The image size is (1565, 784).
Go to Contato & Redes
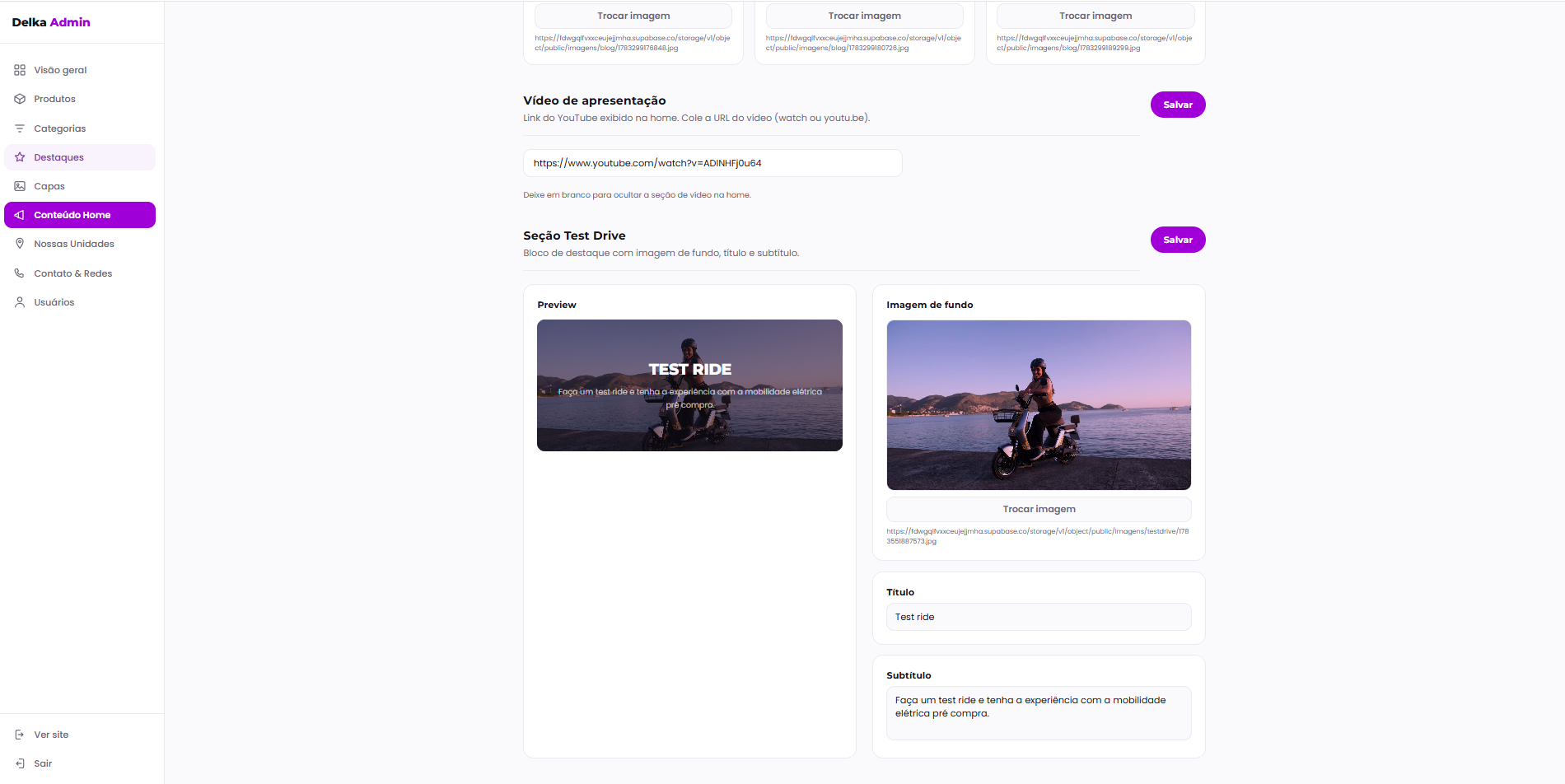click(80, 273)
